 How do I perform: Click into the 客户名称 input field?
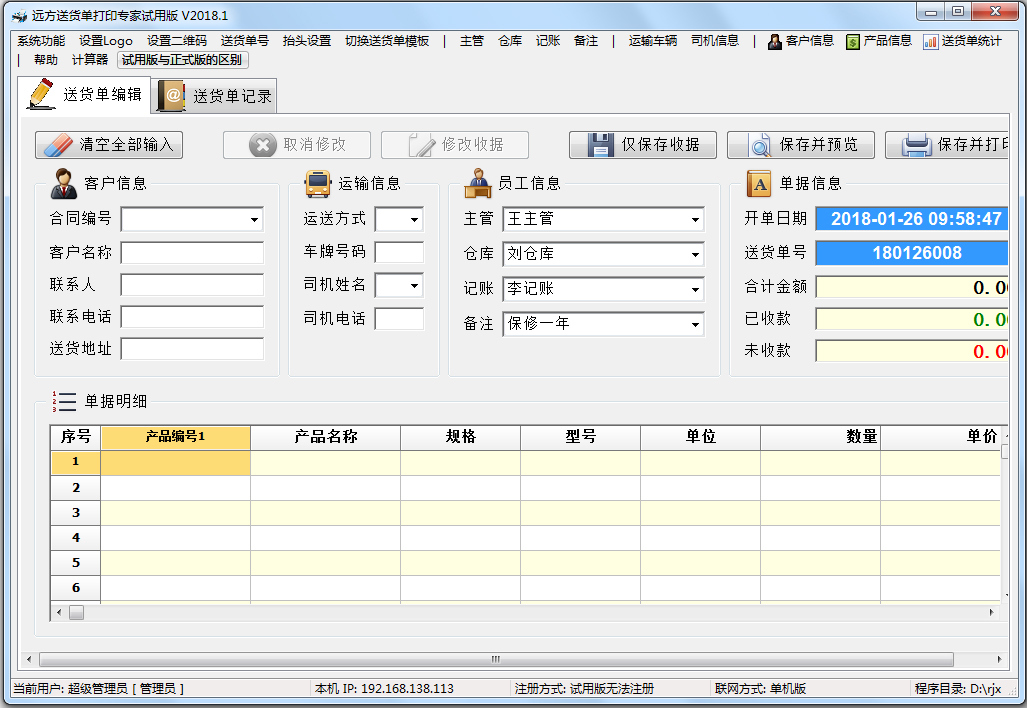192,253
